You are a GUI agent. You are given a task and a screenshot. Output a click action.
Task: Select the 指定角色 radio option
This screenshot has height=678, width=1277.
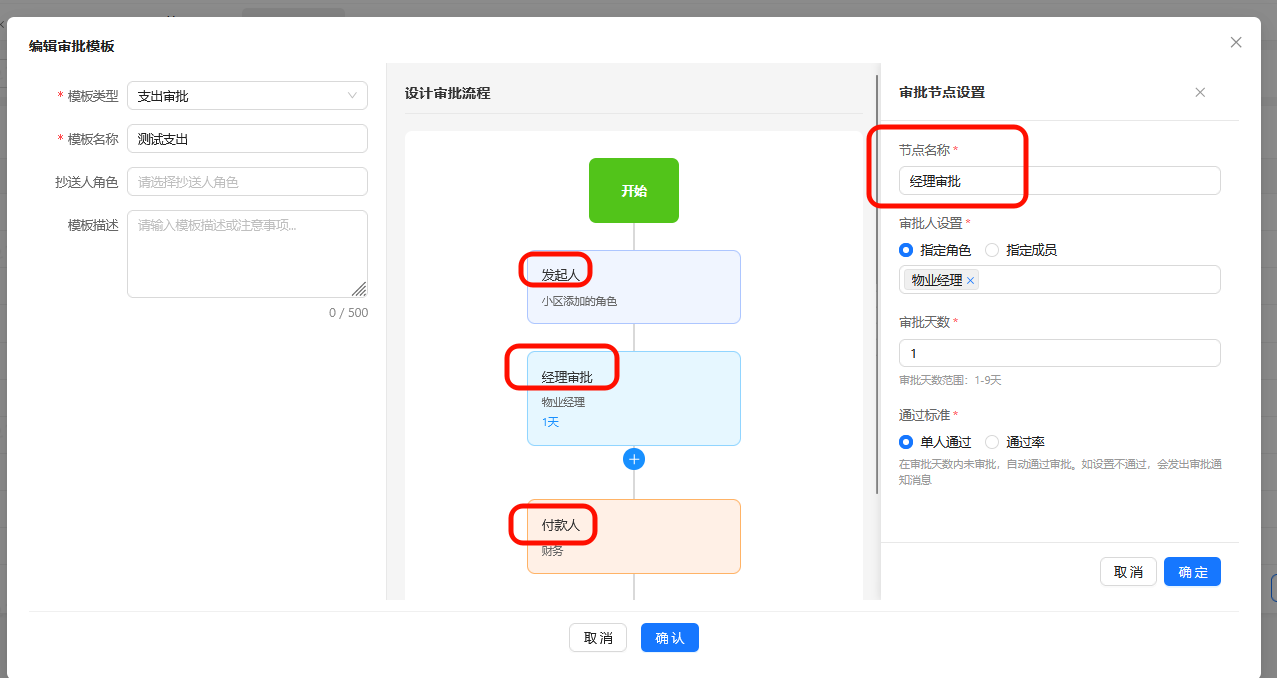click(x=906, y=250)
